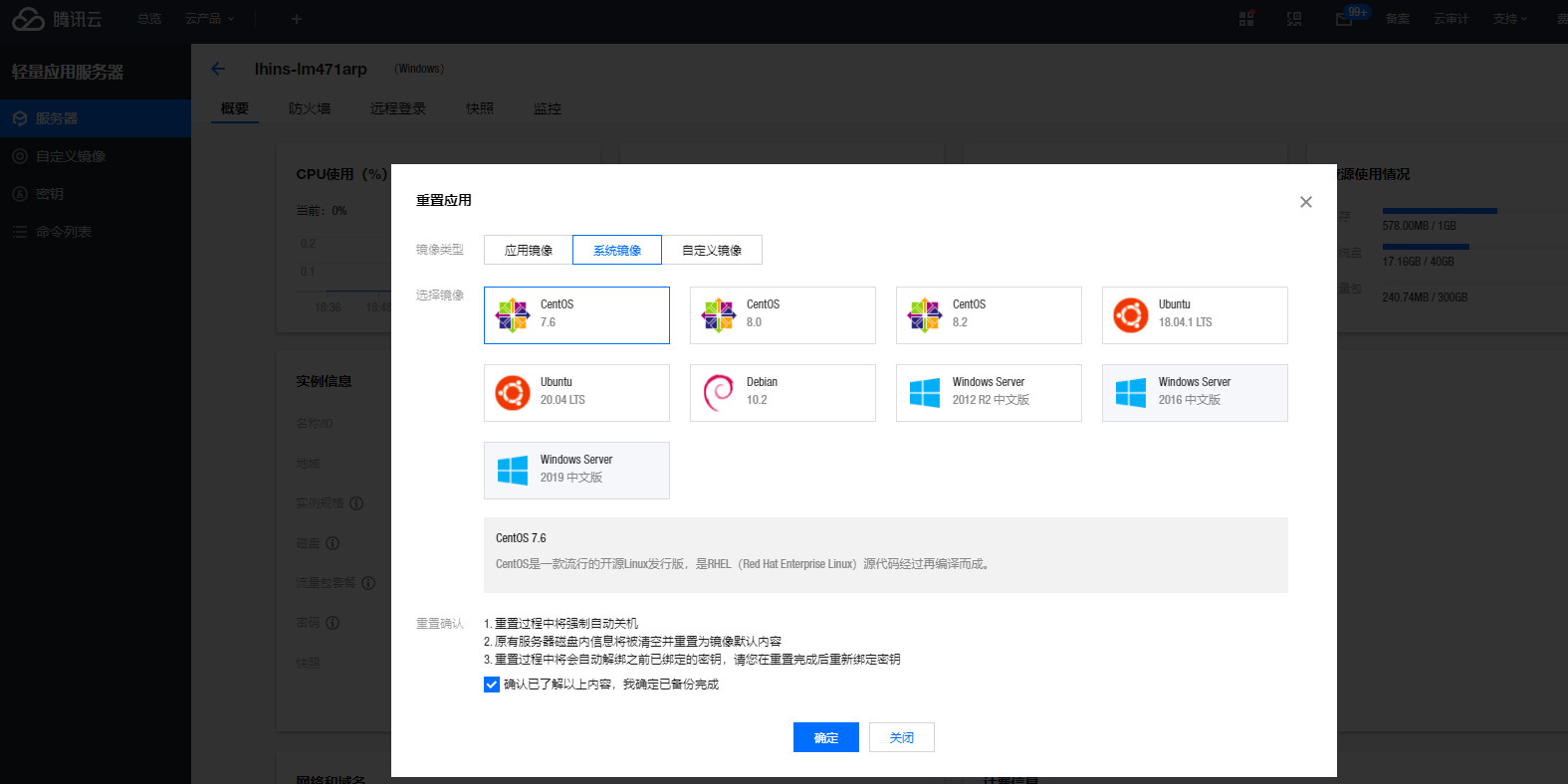The width and height of the screenshot is (1568, 784).
Task: Click info icon beside 流量包套餐
Action: tap(368, 583)
